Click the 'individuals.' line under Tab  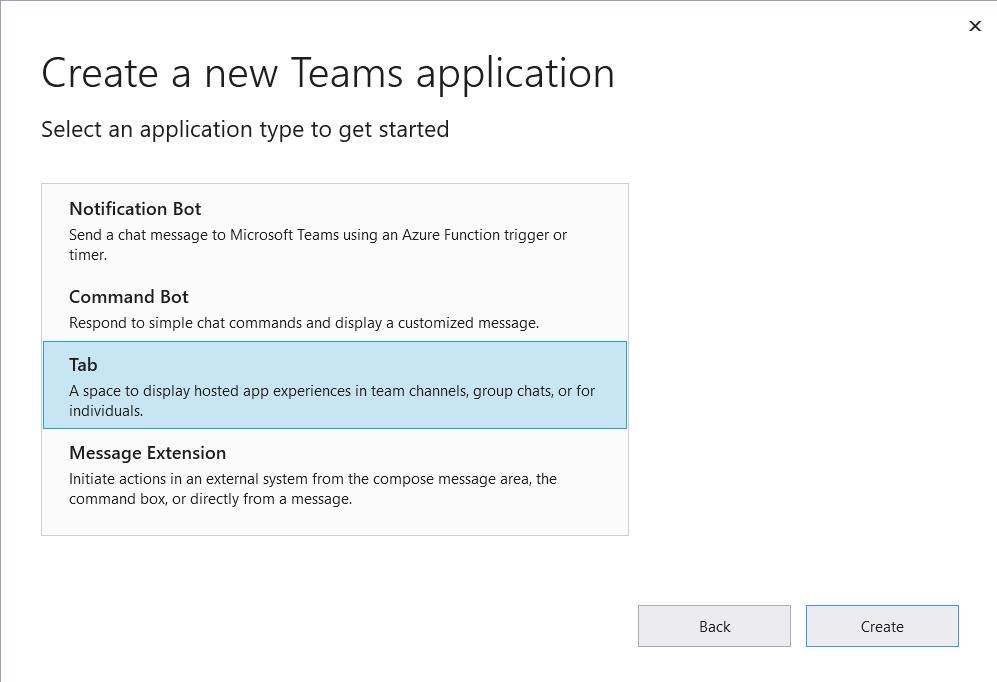(106, 411)
